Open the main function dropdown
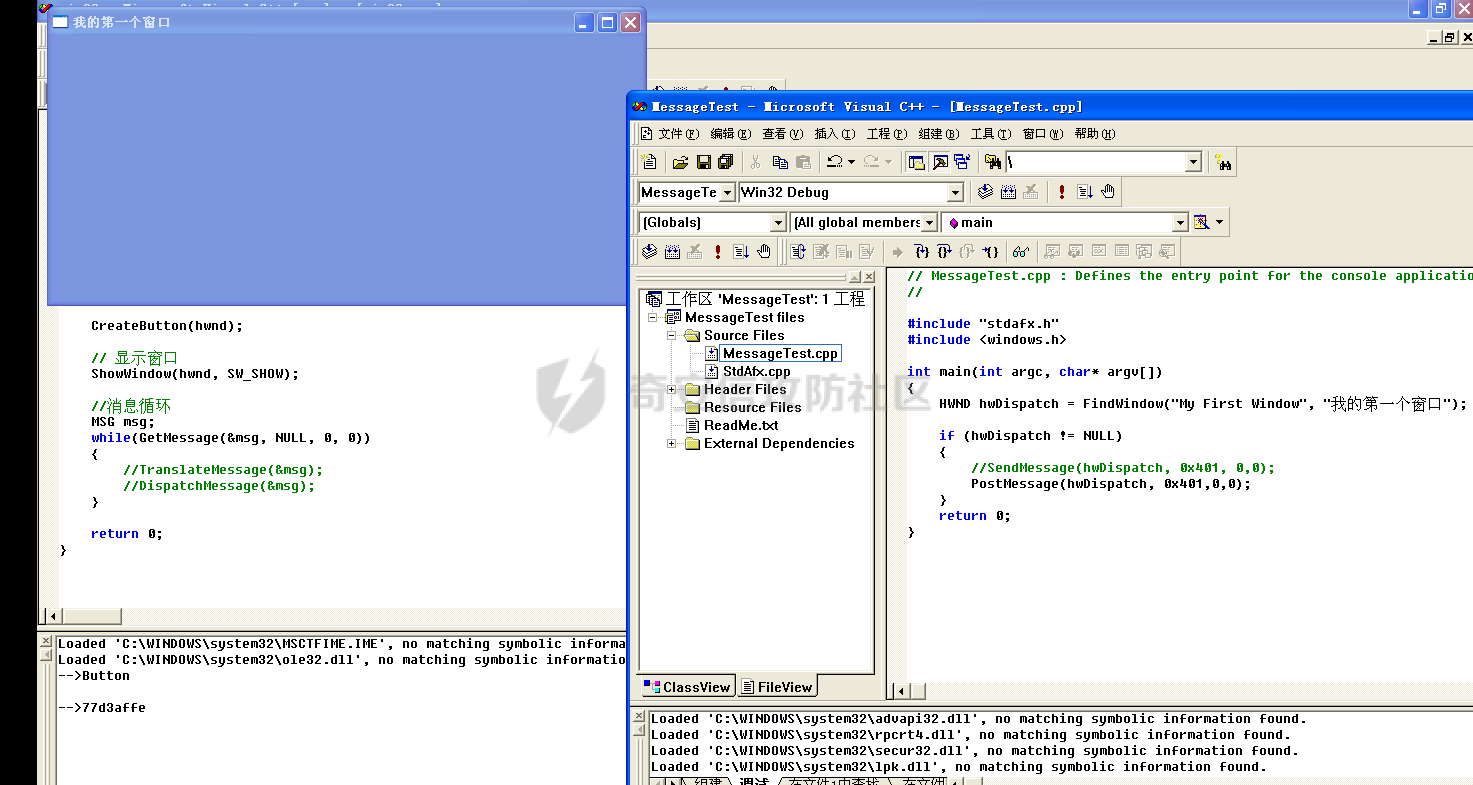 (1180, 223)
